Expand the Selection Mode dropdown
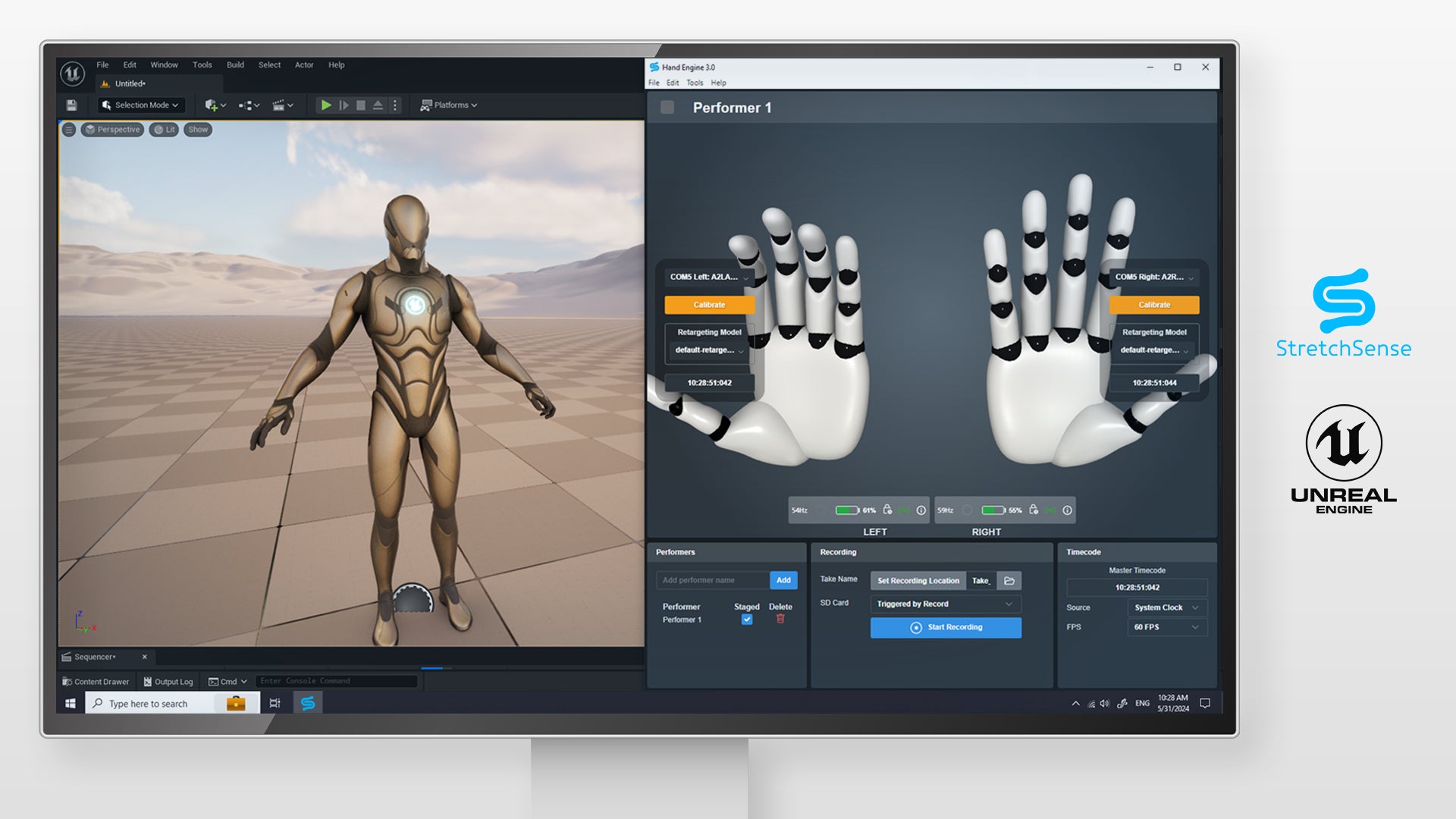The image size is (1456, 819). pyautogui.click(x=141, y=105)
